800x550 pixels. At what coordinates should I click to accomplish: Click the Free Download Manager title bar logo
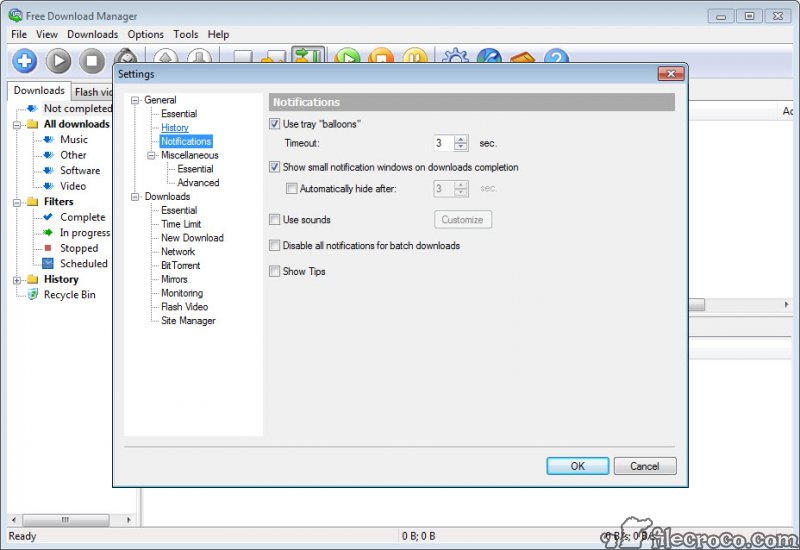pyautogui.click(x=15, y=15)
